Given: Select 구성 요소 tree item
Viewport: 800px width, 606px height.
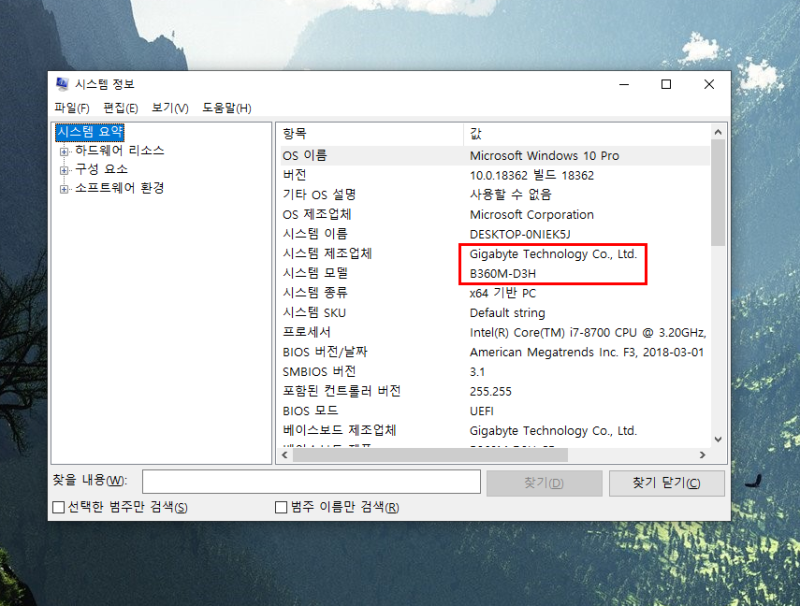Looking at the screenshot, I should click(x=101, y=169).
